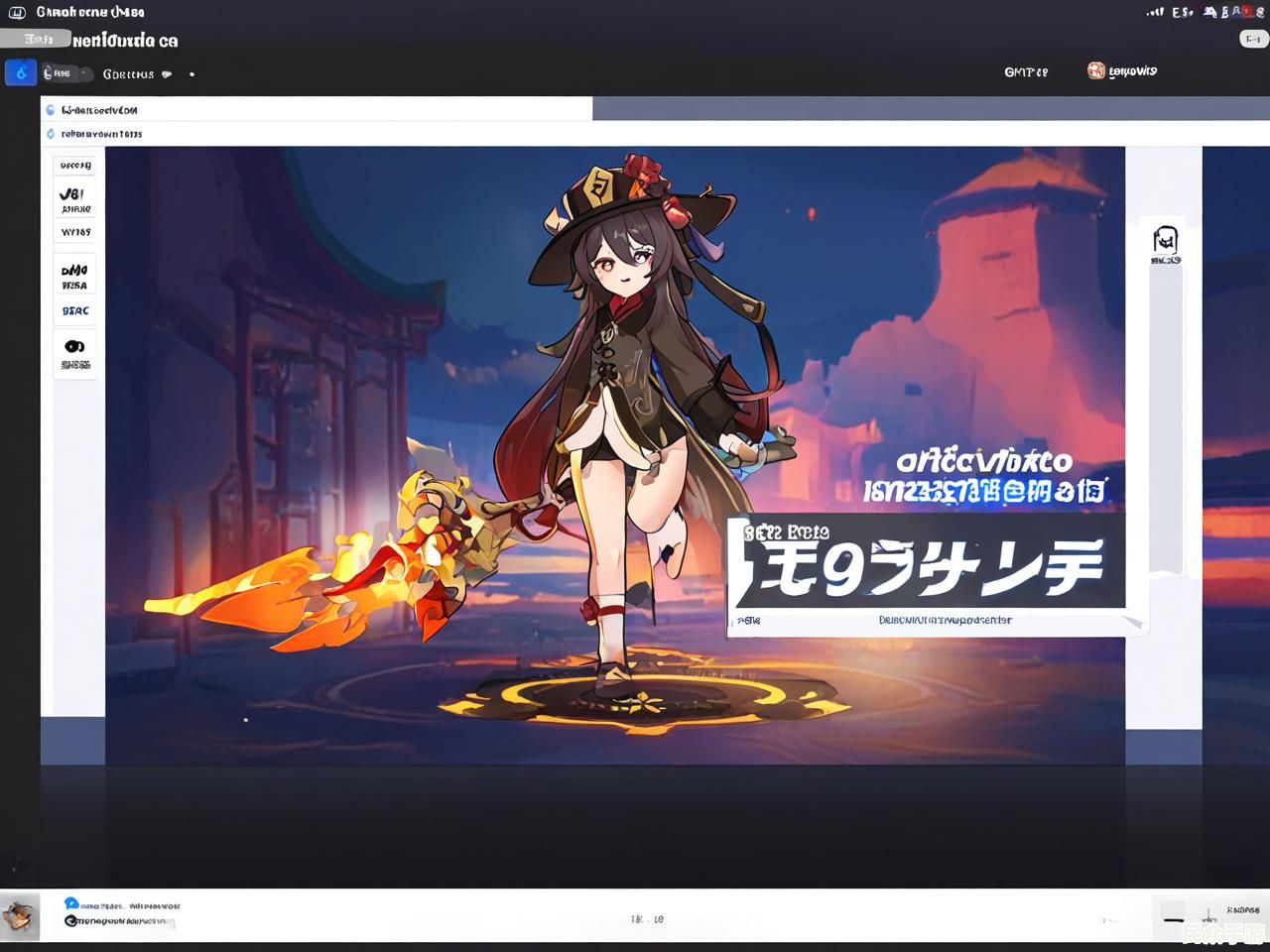Image resolution: width=1270 pixels, height=952 pixels.
Task: Click the blue ring icon on second address row
Action: (x=51, y=134)
